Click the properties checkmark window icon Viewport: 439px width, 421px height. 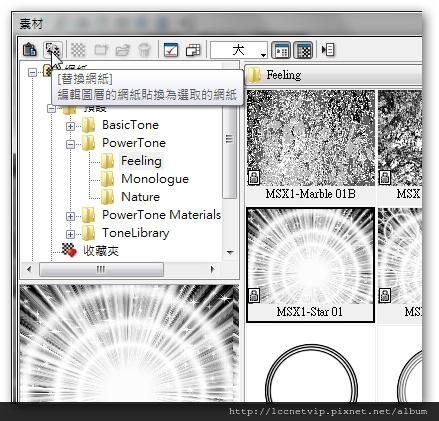click(171, 50)
